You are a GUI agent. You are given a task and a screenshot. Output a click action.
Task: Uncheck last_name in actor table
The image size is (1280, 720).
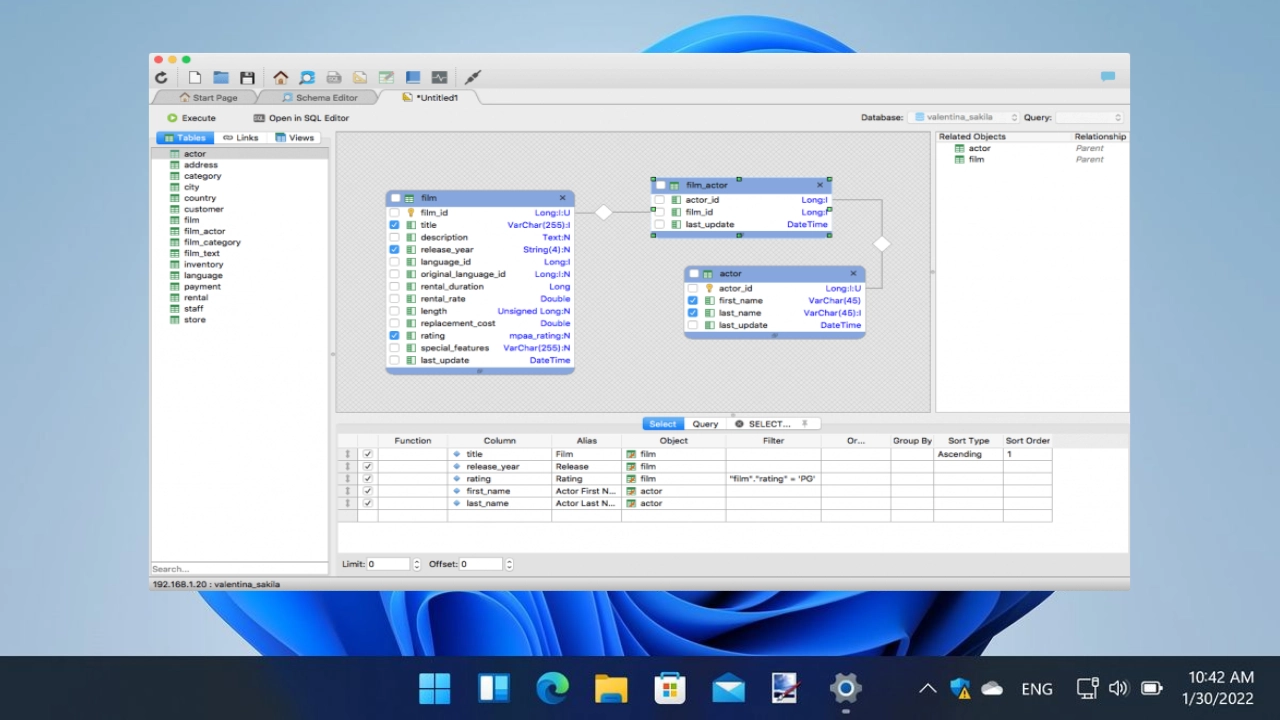click(x=693, y=313)
